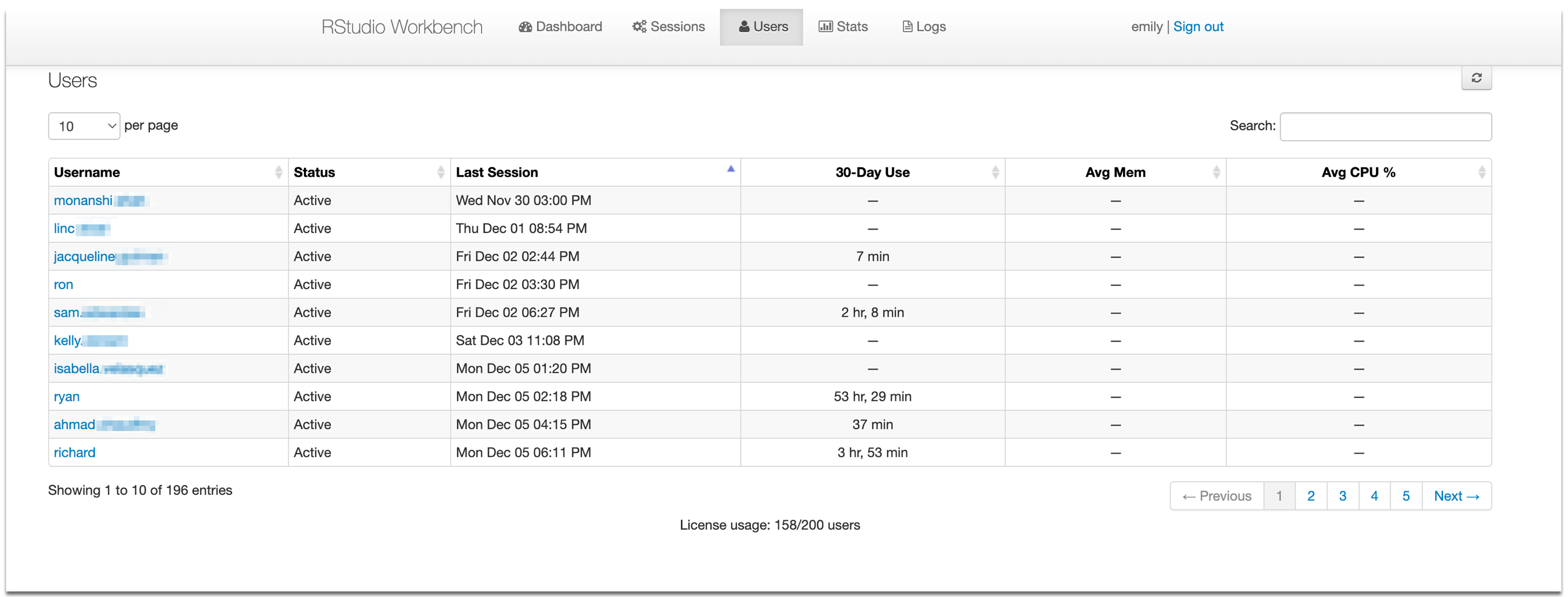
Task: Open user richard's profile link
Action: pos(74,452)
